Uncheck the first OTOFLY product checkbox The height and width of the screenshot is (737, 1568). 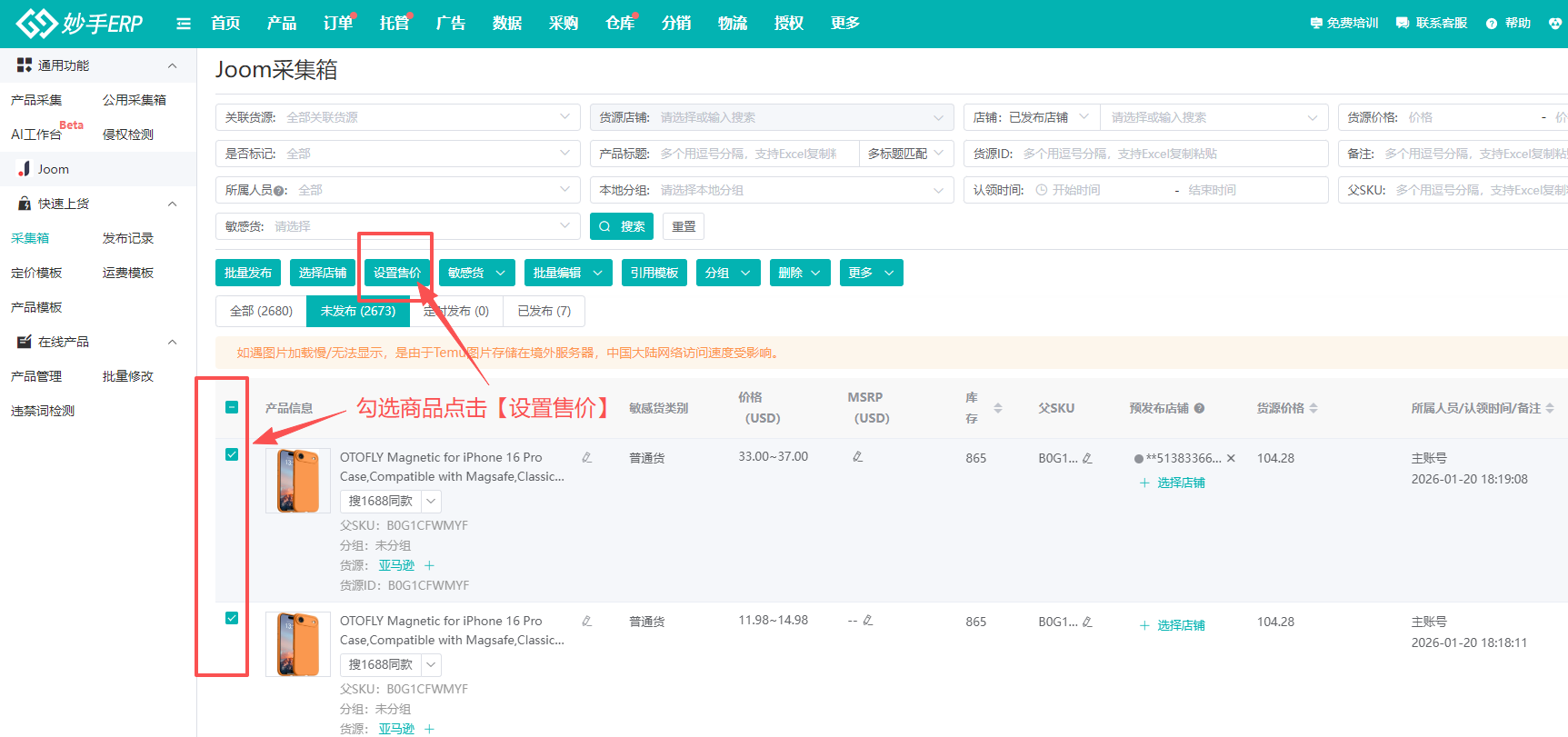pyautogui.click(x=232, y=454)
